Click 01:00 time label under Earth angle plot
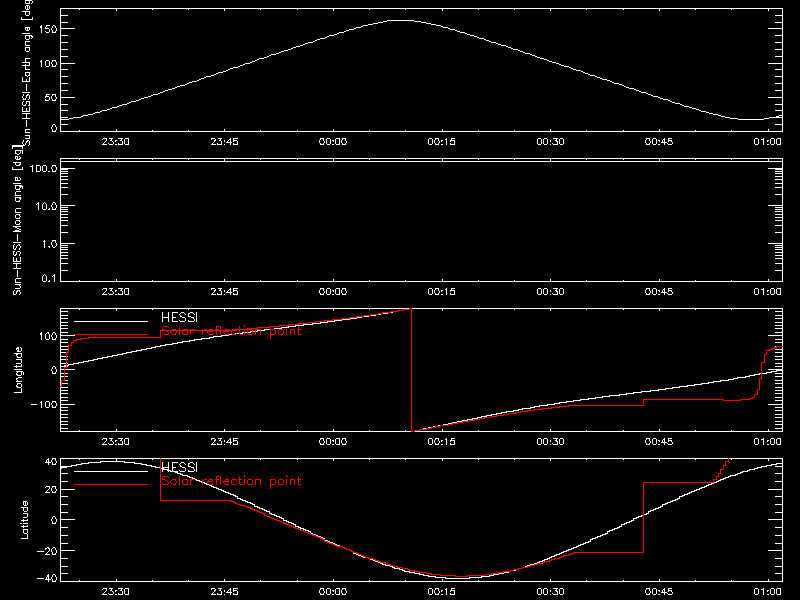800x600 pixels. click(767, 141)
